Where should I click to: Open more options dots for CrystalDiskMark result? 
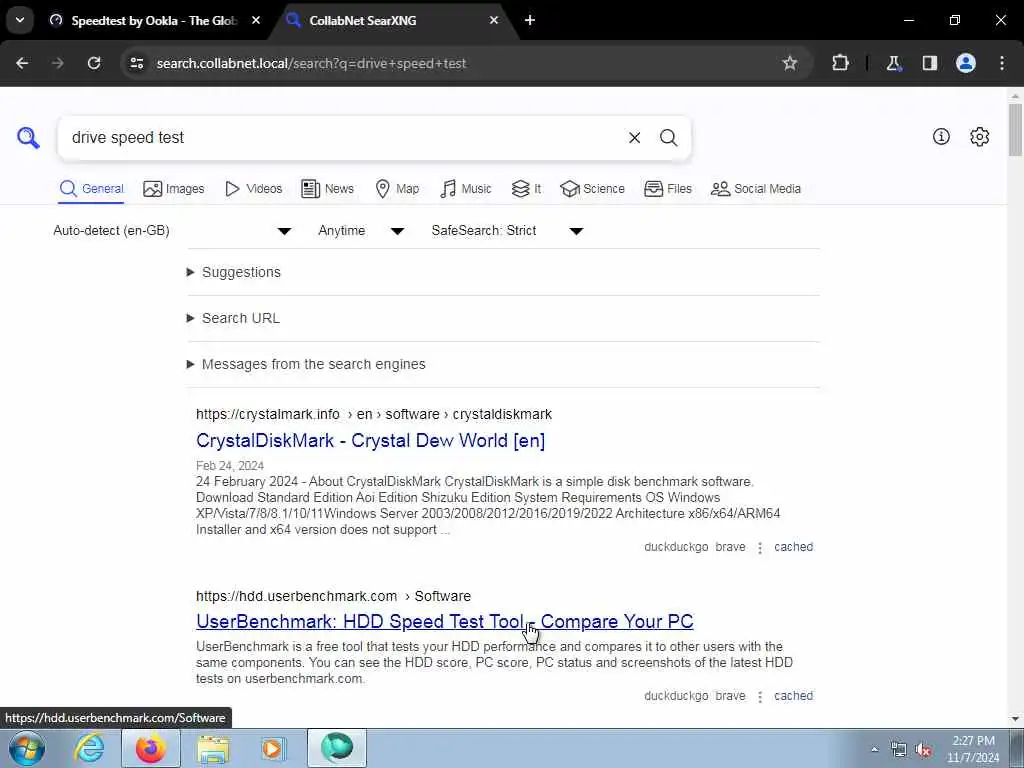(x=760, y=547)
